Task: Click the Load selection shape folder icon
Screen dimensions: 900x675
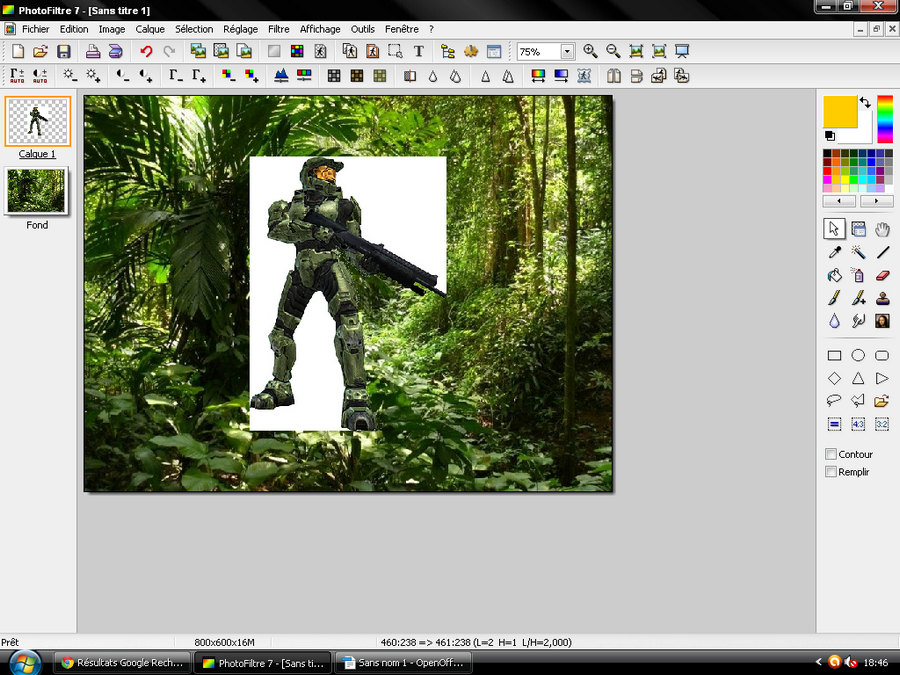Action: (882, 401)
